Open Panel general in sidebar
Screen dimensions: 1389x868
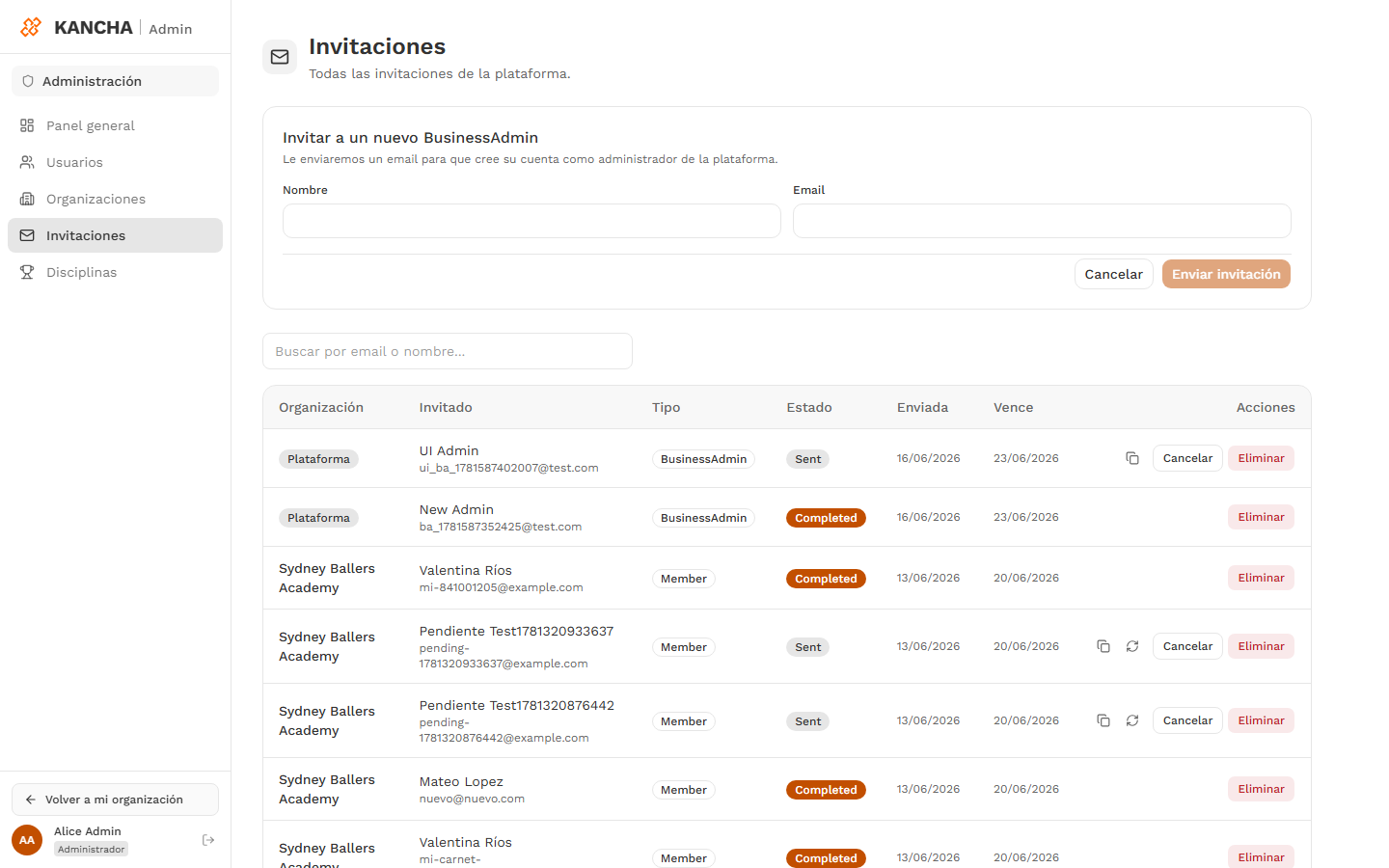pyautogui.click(x=115, y=125)
